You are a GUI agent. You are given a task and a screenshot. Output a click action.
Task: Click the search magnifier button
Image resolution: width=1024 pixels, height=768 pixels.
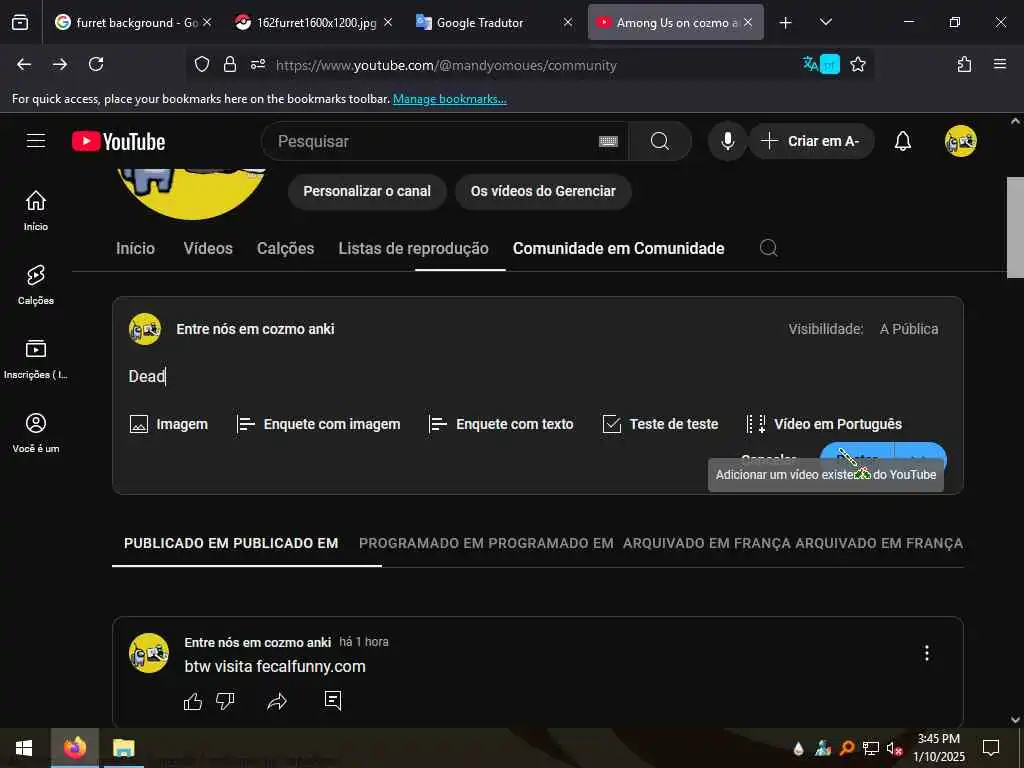coord(660,141)
